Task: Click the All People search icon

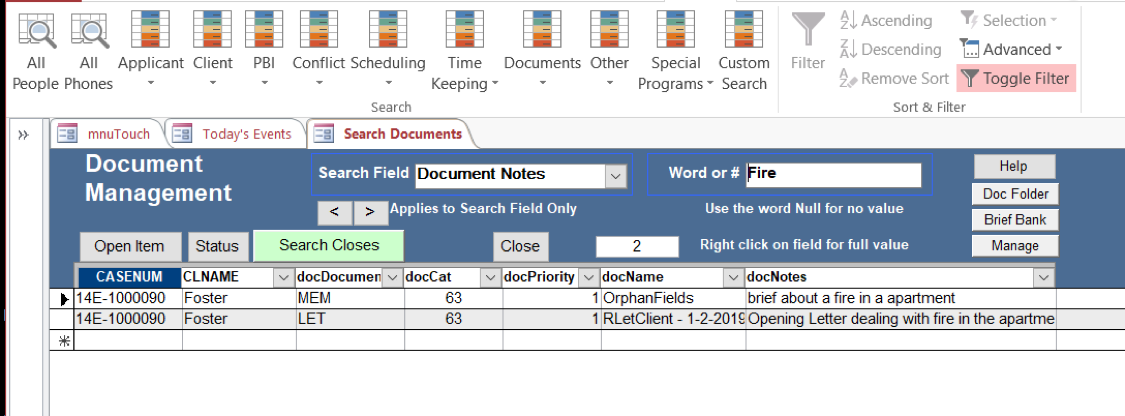Action: pos(36,30)
